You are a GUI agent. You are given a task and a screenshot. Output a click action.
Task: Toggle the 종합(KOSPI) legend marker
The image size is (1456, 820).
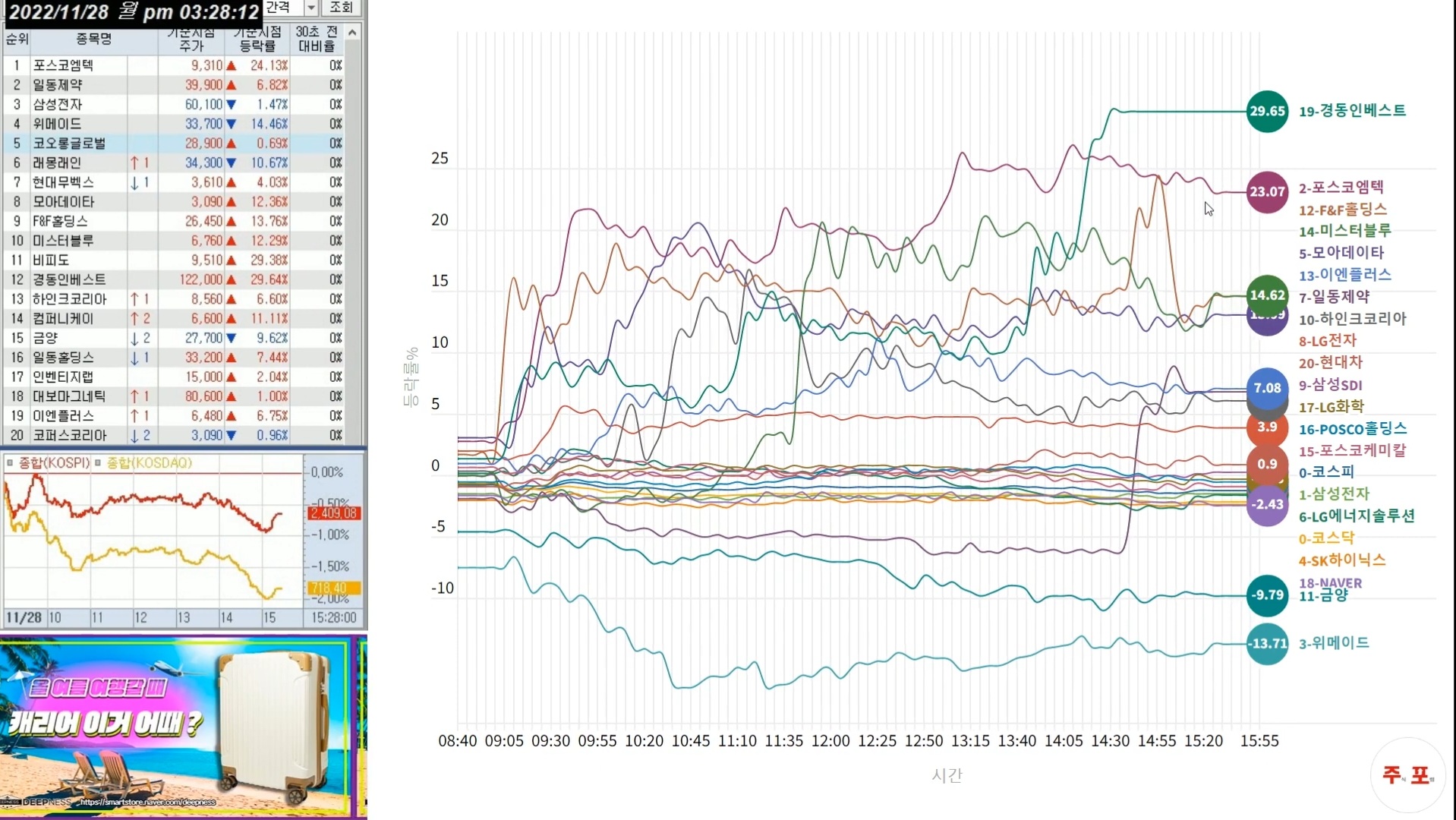(11, 462)
